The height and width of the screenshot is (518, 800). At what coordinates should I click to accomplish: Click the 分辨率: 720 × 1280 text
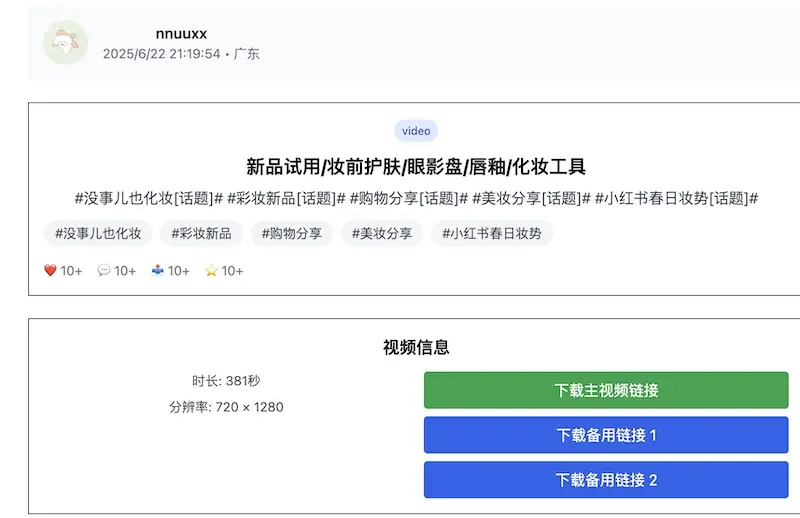(226, 407)
